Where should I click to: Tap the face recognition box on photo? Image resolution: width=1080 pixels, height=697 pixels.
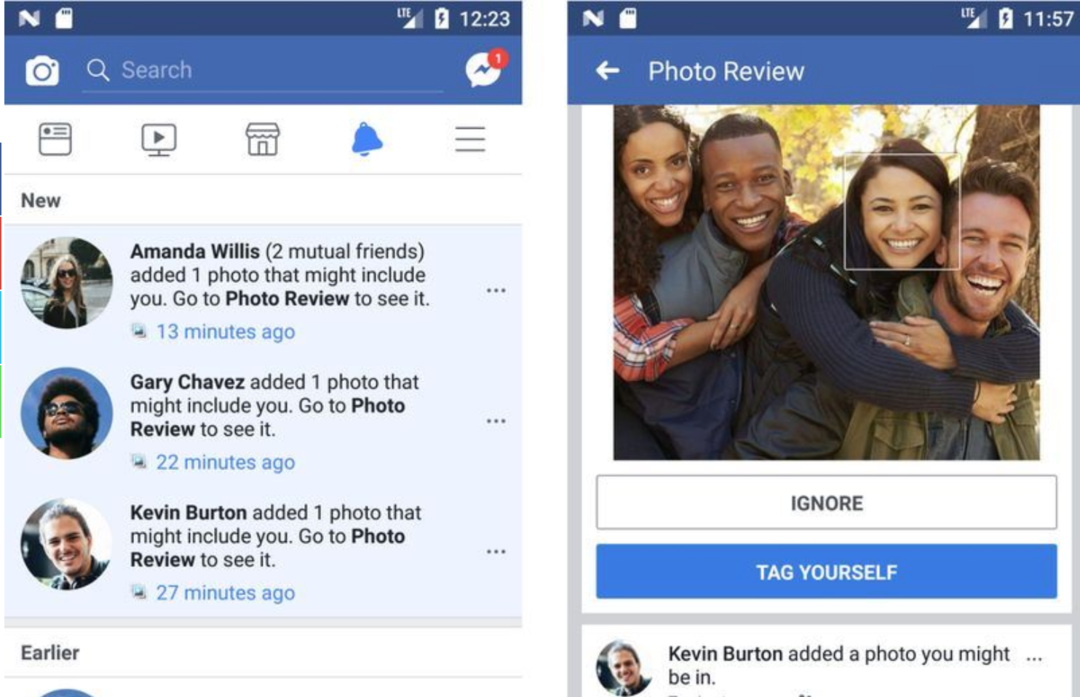coord(902,211)
